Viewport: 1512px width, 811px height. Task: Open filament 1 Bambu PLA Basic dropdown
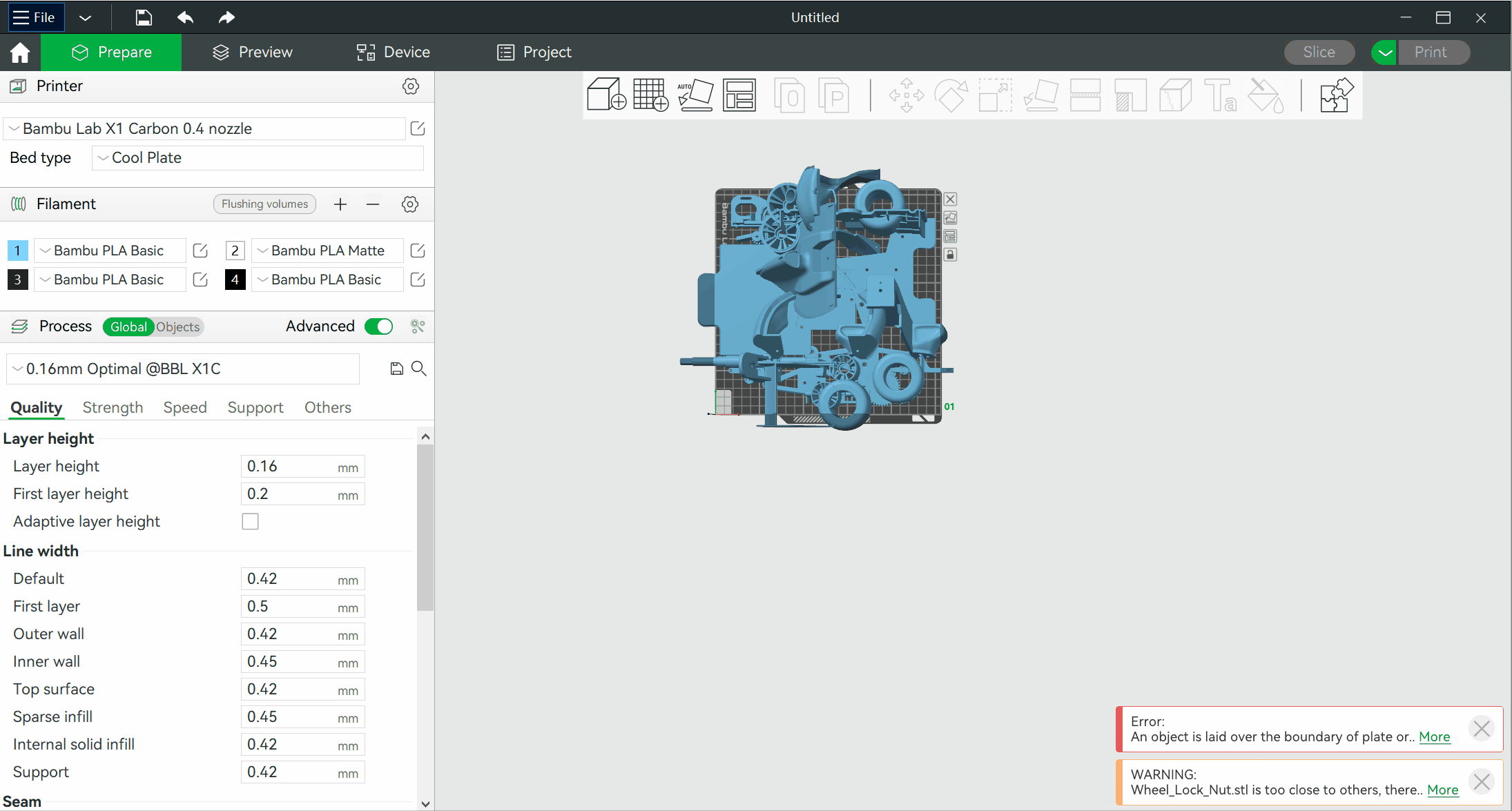110,251
